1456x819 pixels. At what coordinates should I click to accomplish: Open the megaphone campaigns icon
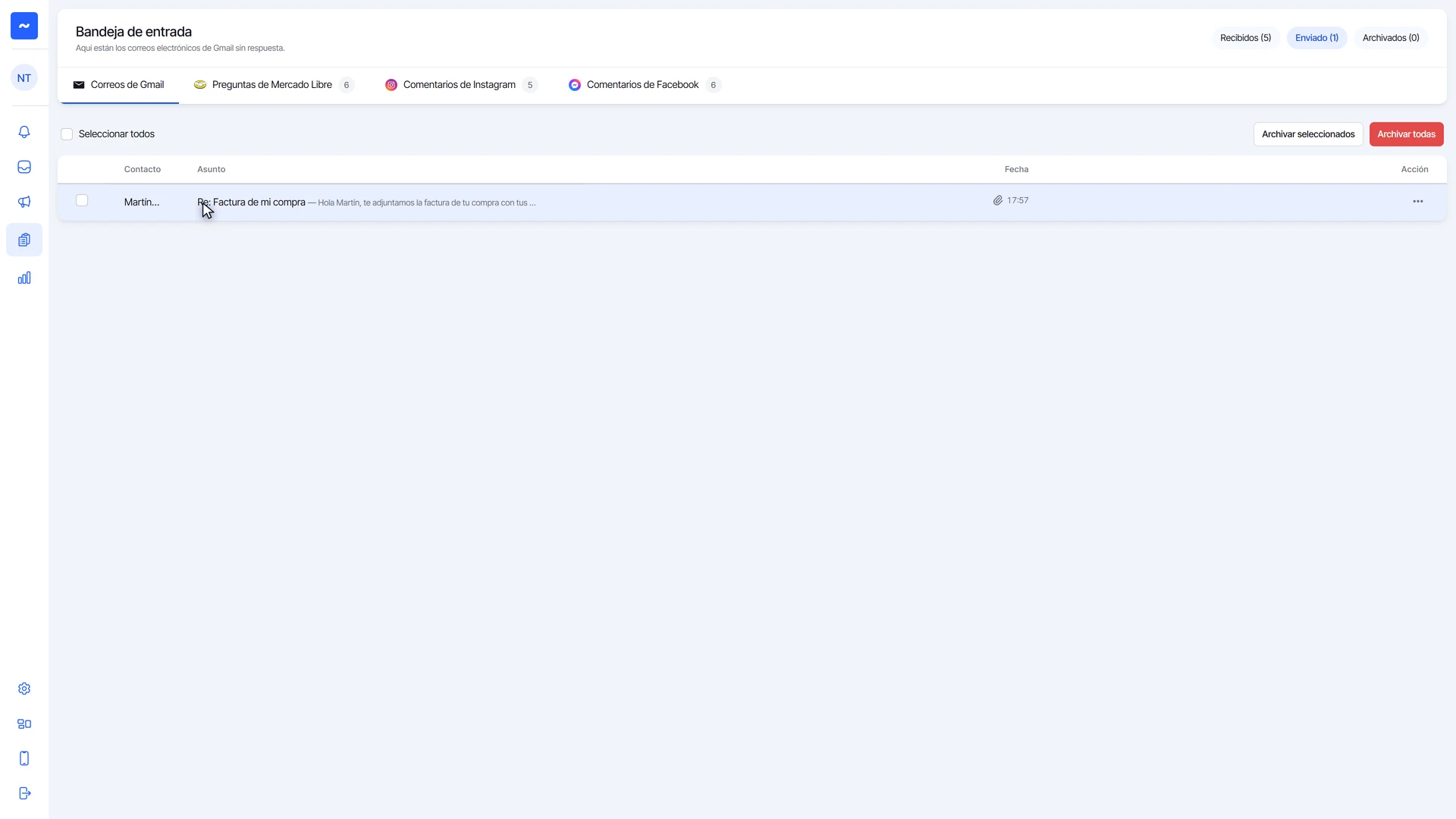(x=24, y=202)
